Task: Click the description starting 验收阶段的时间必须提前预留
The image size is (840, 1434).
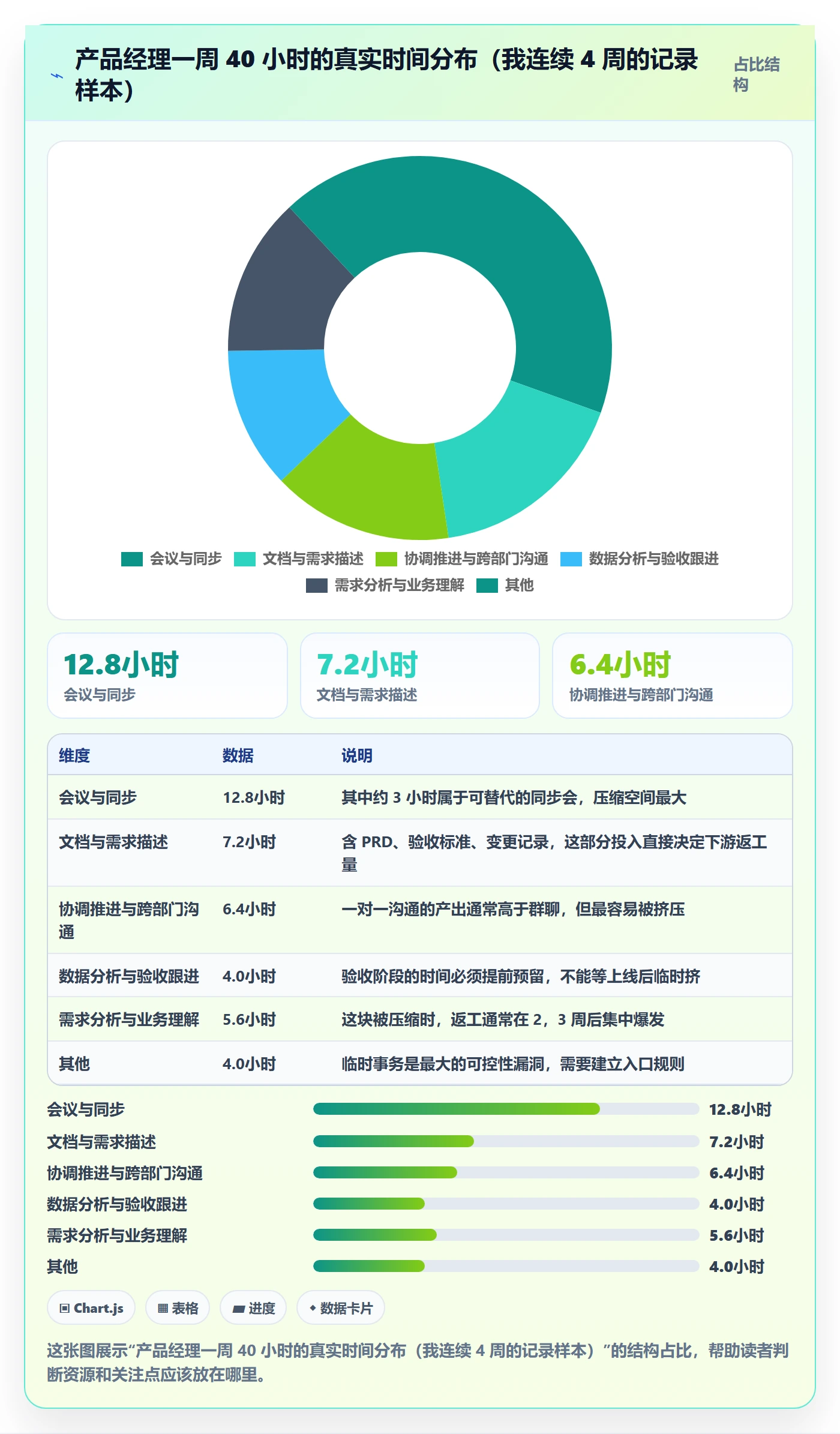Action: pyautogui.click(x=521, y=976)
